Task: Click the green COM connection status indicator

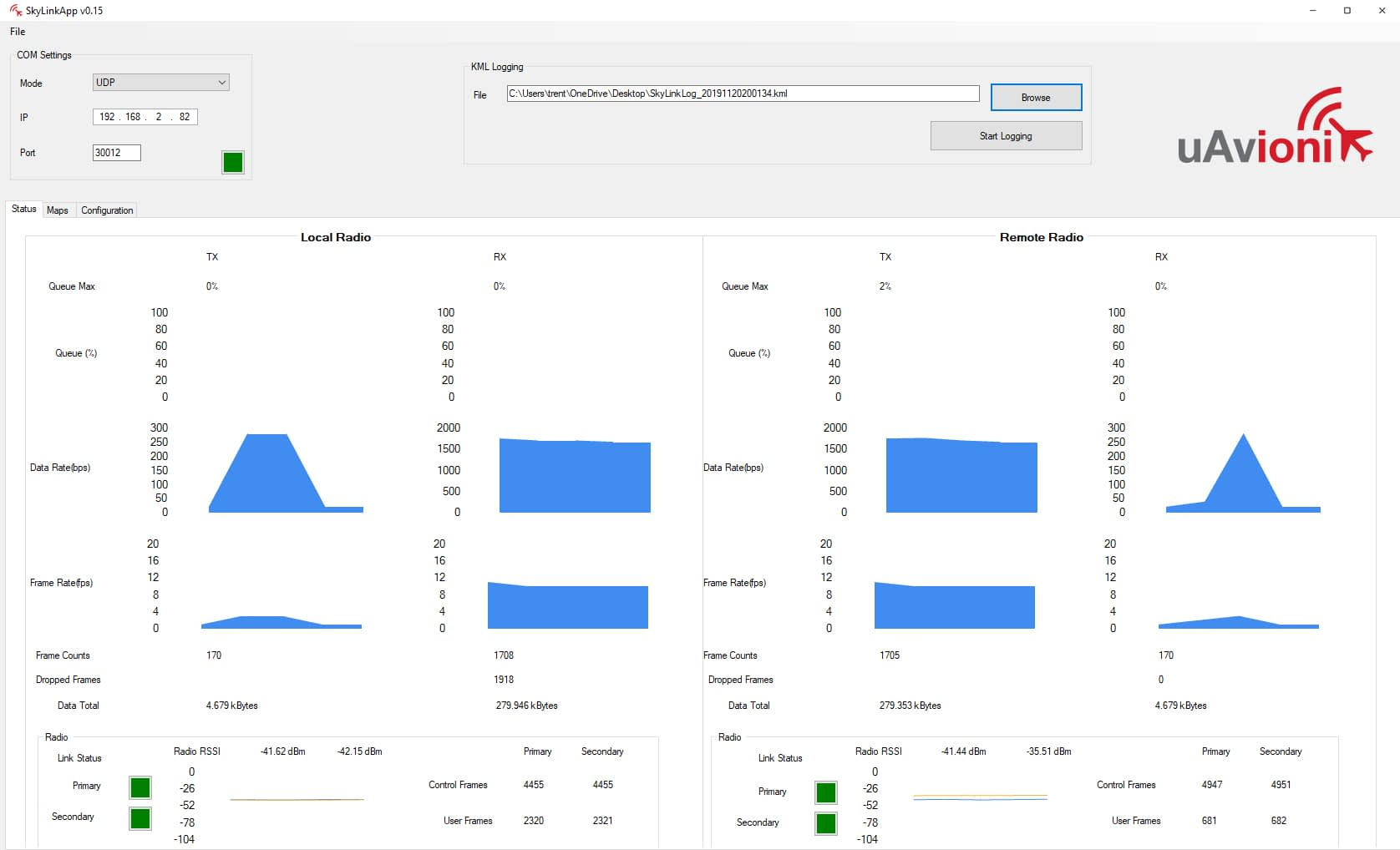Action: (233, 162)
